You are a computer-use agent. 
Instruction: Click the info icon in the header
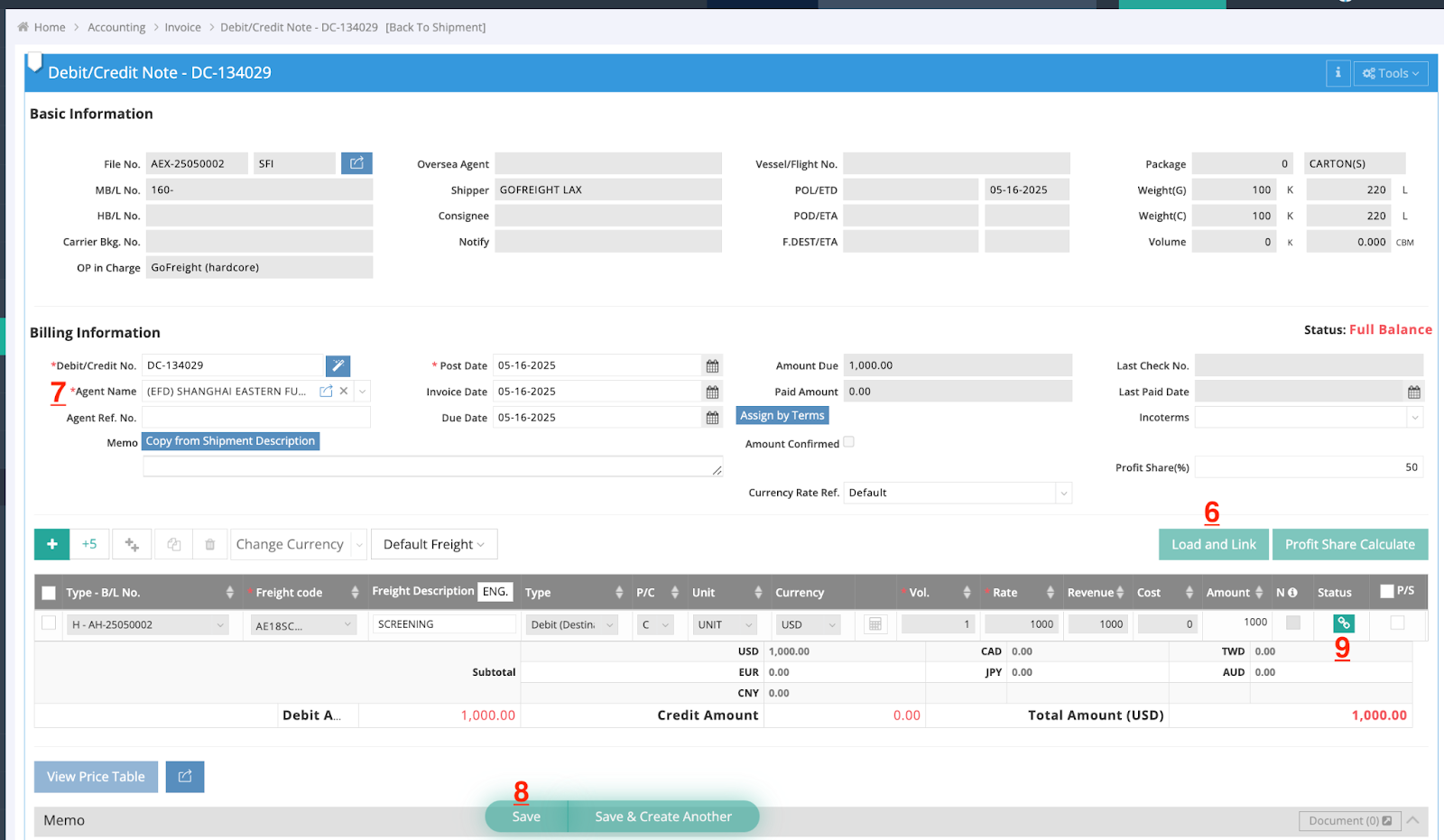tap(1338, 73)
